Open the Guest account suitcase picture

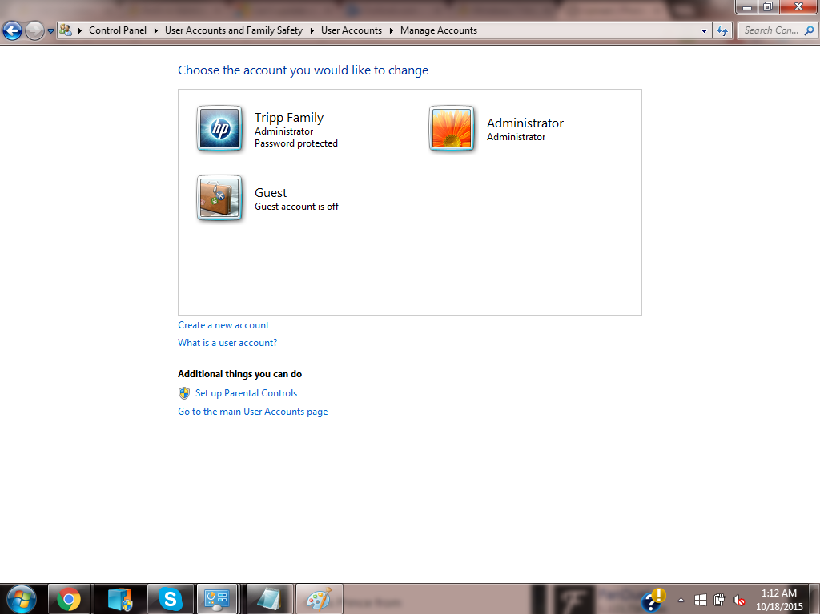220,198
